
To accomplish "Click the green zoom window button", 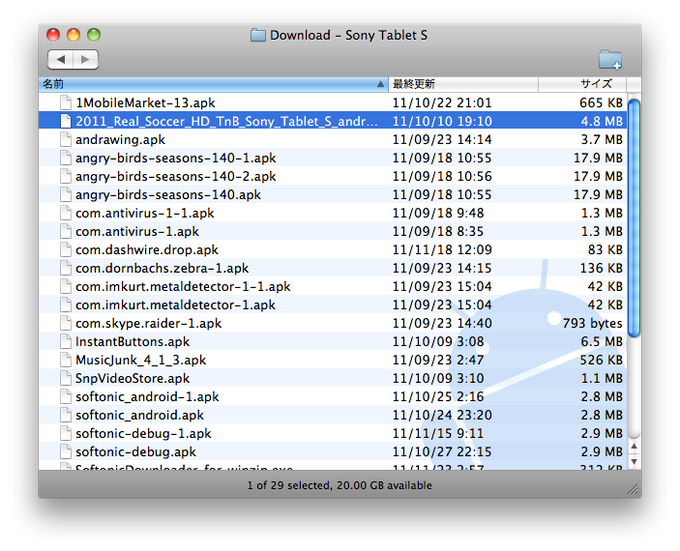I will pyautogui.click(x=94, y=35).
